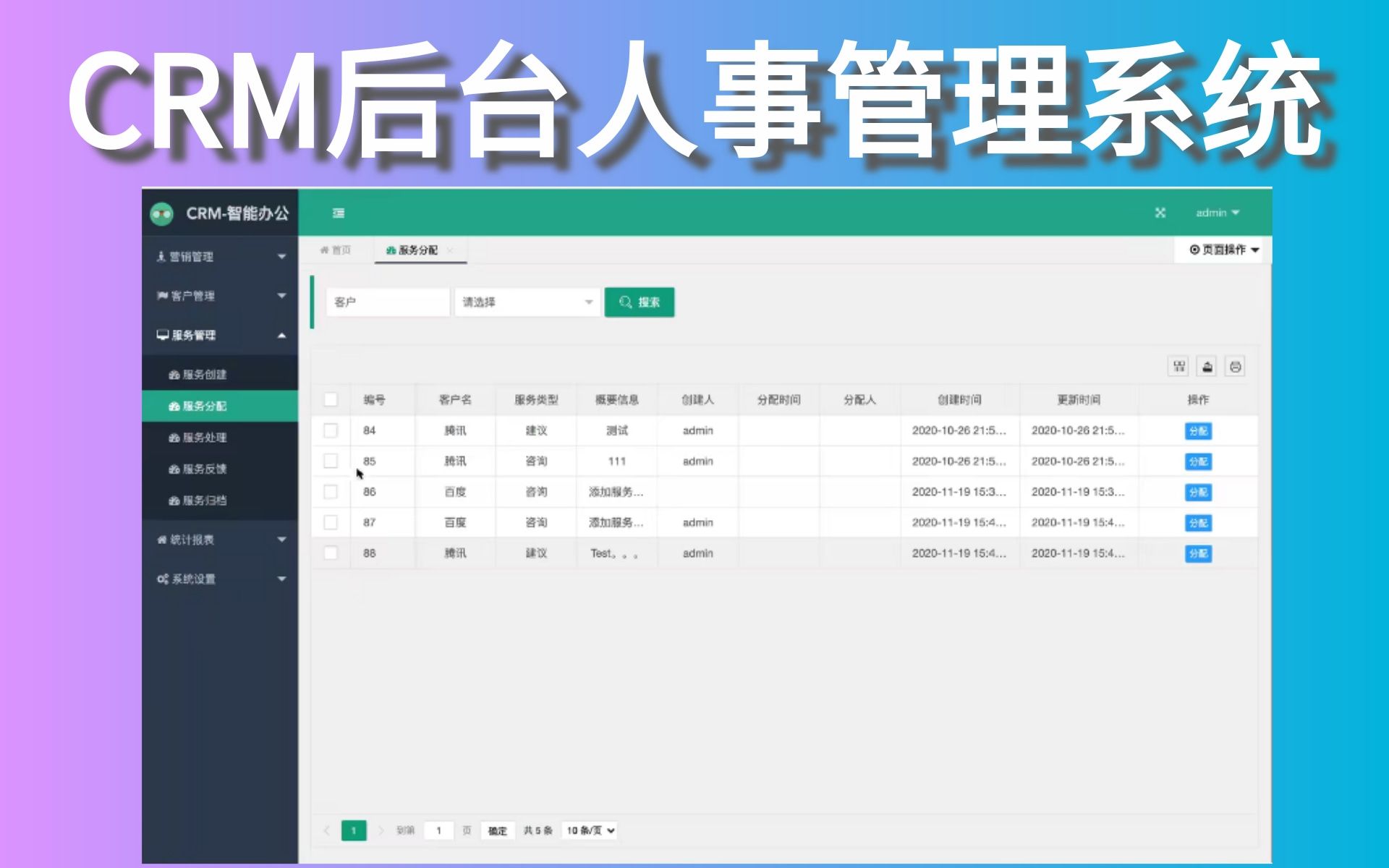This screenshot has width=1389, height=868.
Task: Switch to the 首页 tab
Action: click(x=336, y=250)
